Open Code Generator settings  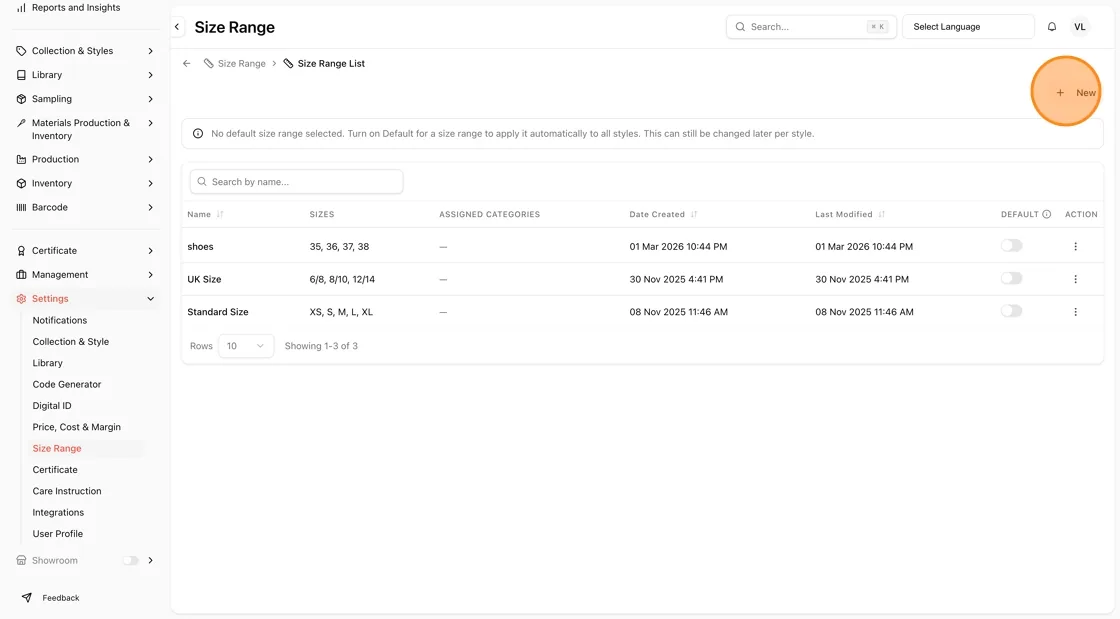coord(66,384)
